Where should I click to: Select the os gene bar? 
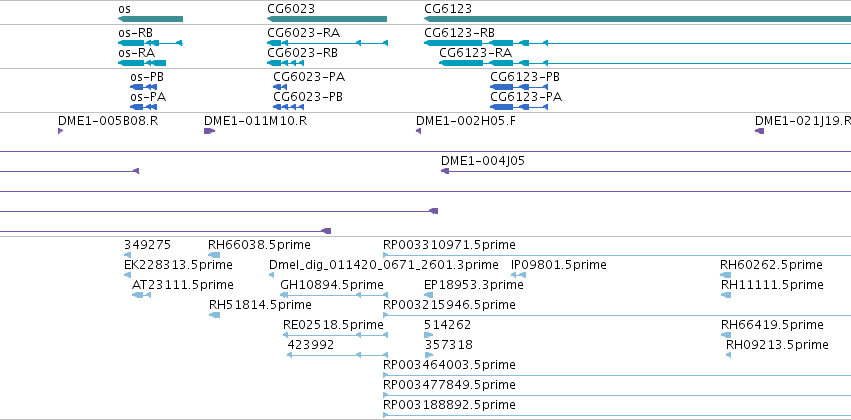click(x=150, y=19)
